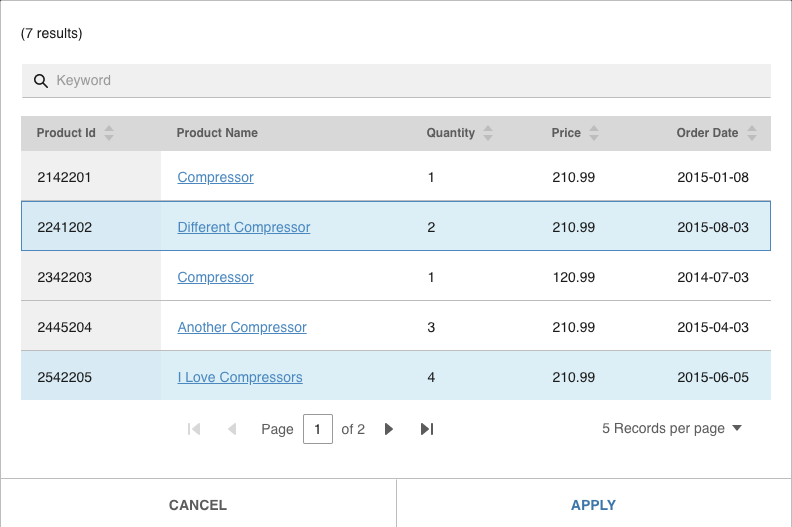Go to previous page arrow
792x527 pixels.
(x=232, y=429)
